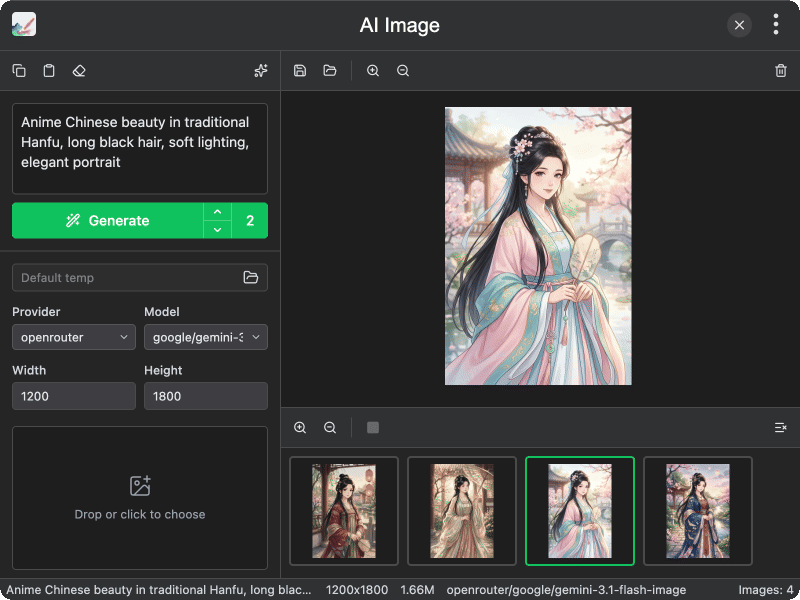This screenshot has width=800, height=600.
Task: Select the thumbnail with the dark blue Hanfu
Action: (x=698, y=511)
